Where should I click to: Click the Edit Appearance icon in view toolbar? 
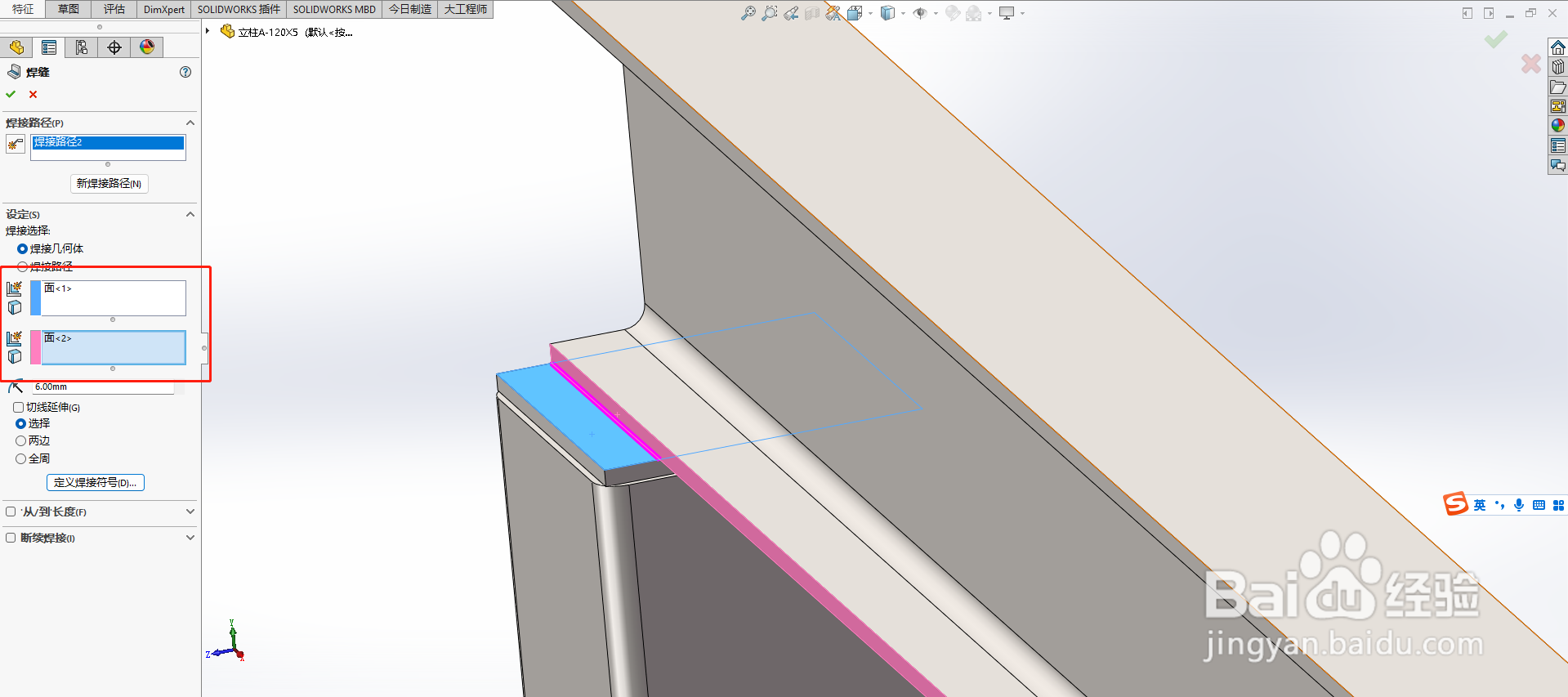pos(952,13)
